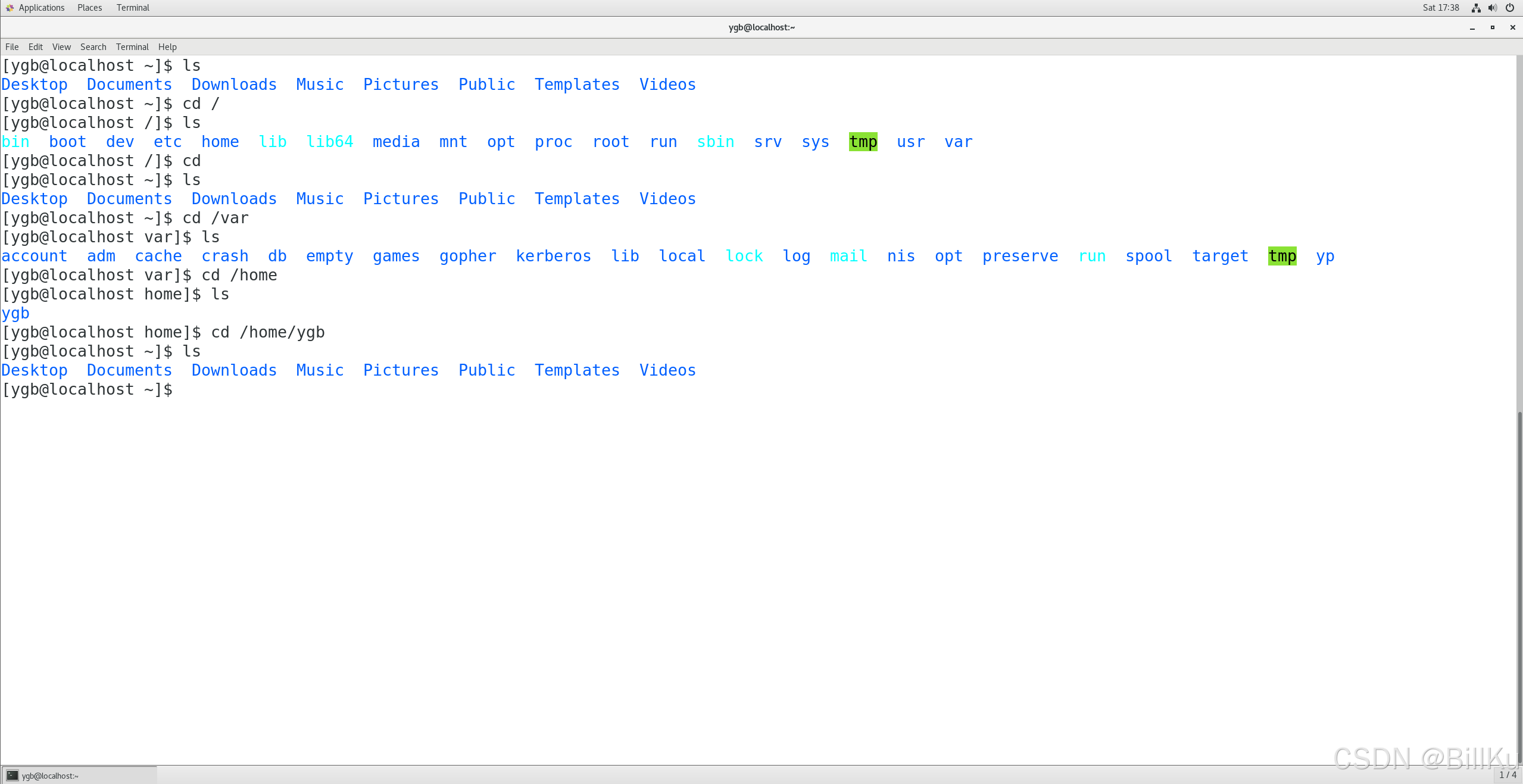Open the View menu
Image resolution: width=1523 pixels, height=784 pixels.
[61, 47]
